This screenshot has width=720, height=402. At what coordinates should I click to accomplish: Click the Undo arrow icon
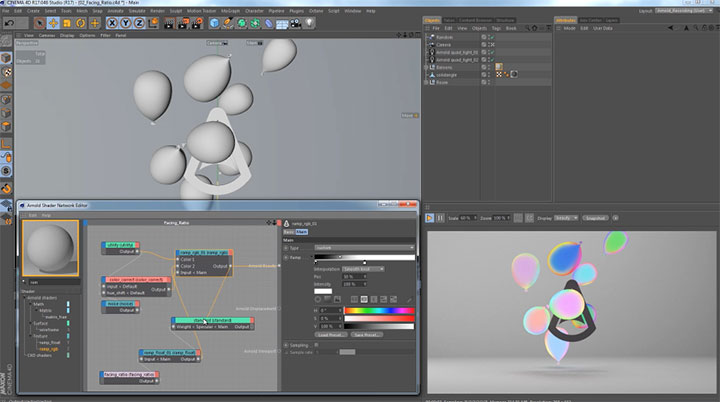click(9, 23)
